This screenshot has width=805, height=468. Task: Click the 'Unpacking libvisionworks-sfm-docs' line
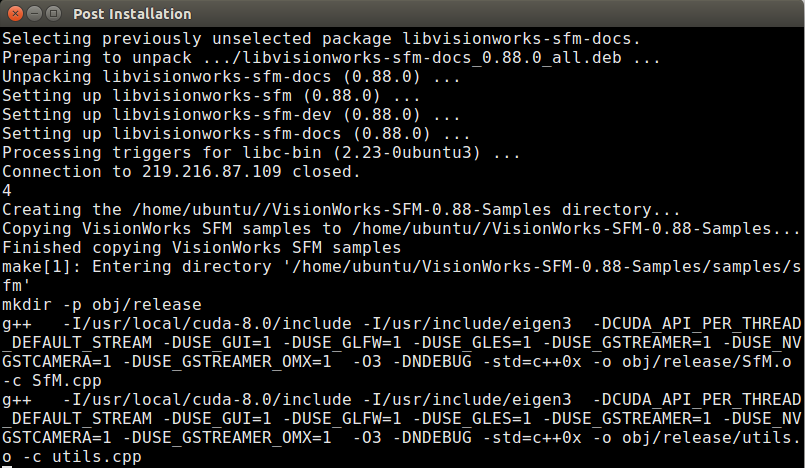click(x=231, y=76)
